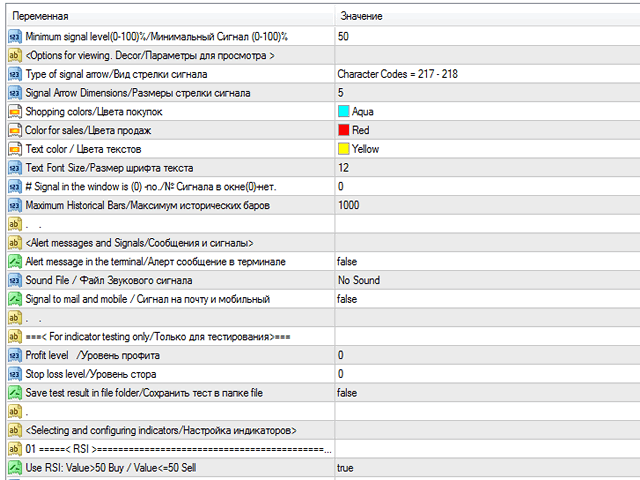Click the boolean icon beside Save test result
This screenshot has width=640, height=480.
click(15, 393)
